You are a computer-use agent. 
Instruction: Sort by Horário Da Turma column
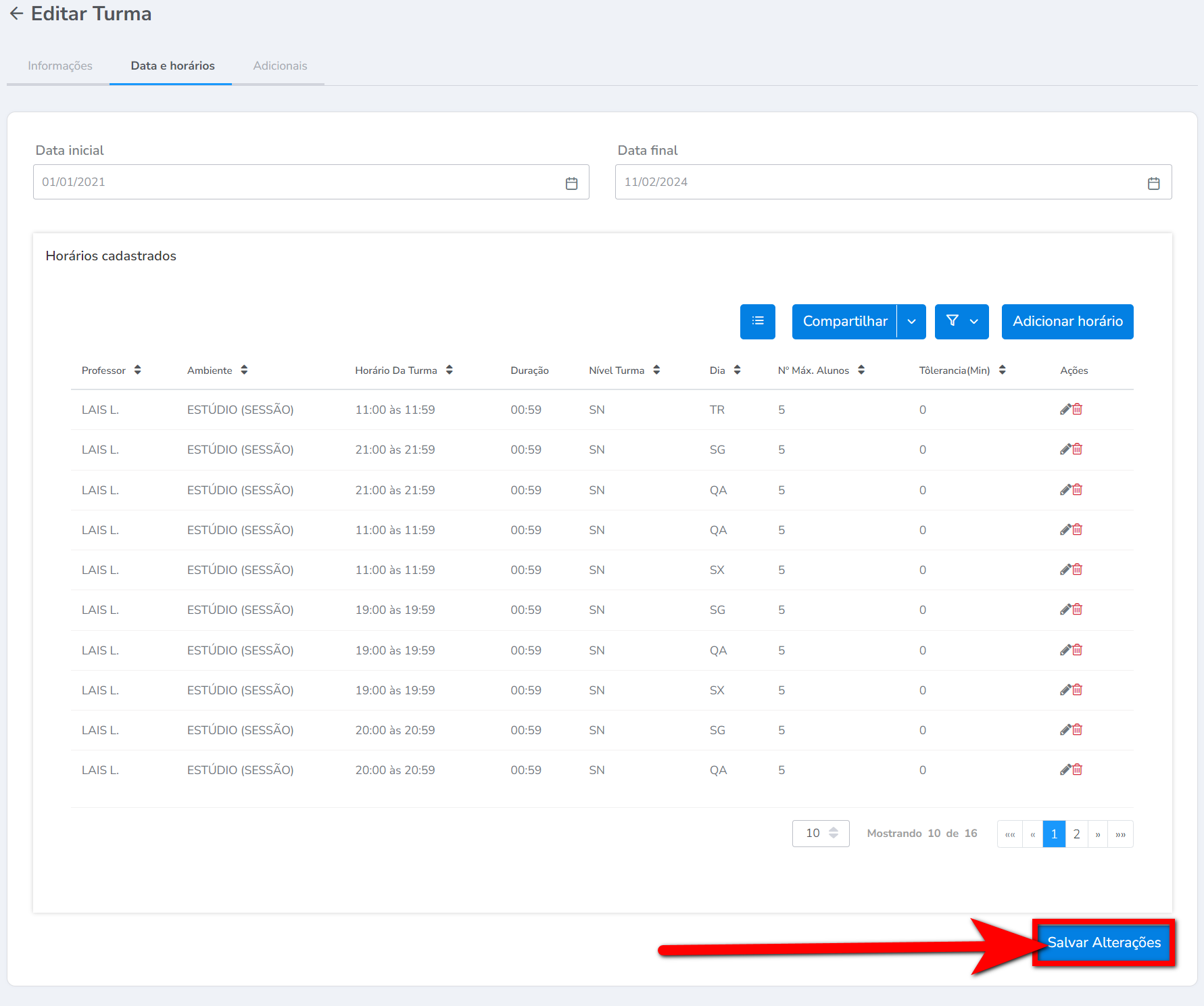pyautogui.click(x=449, y=370)
